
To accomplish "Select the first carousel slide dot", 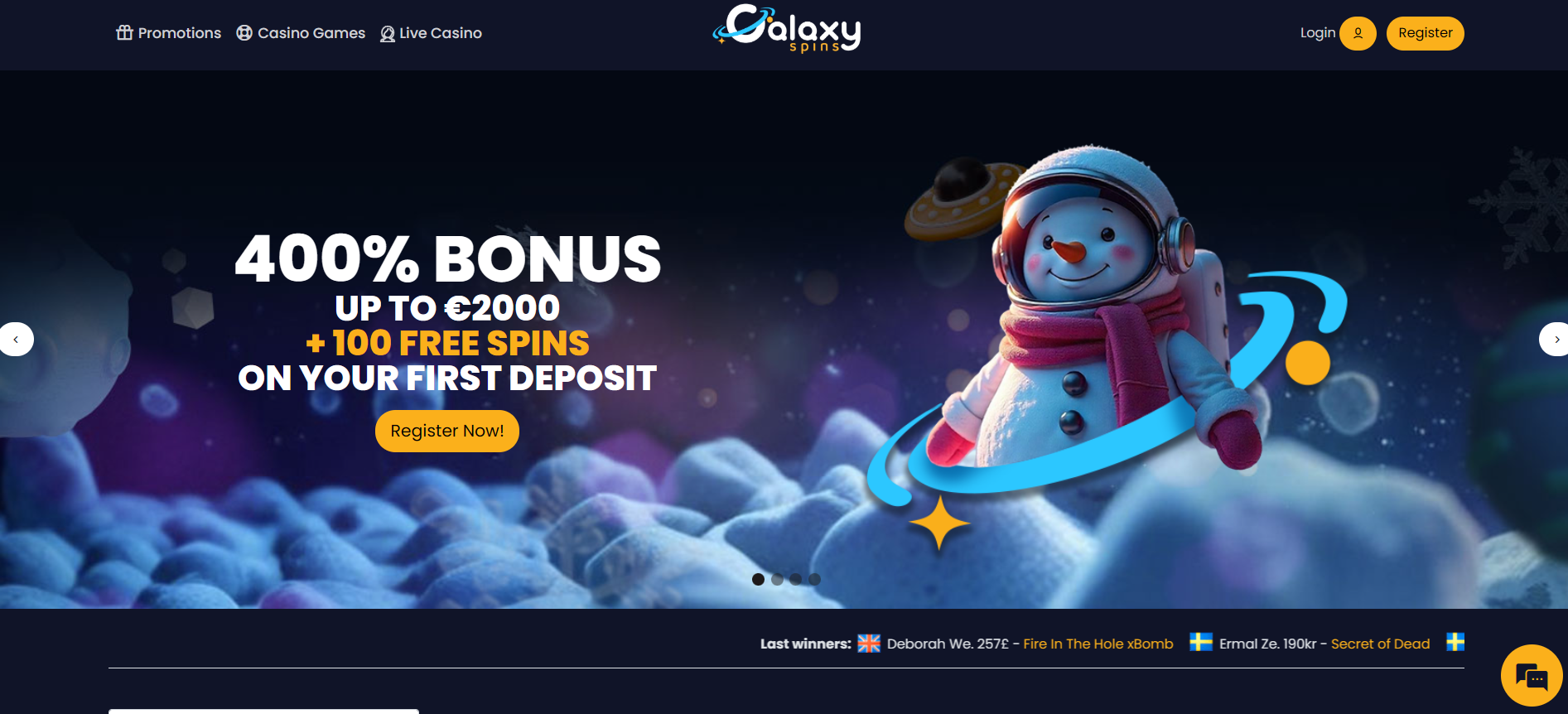I will (758, 579).
